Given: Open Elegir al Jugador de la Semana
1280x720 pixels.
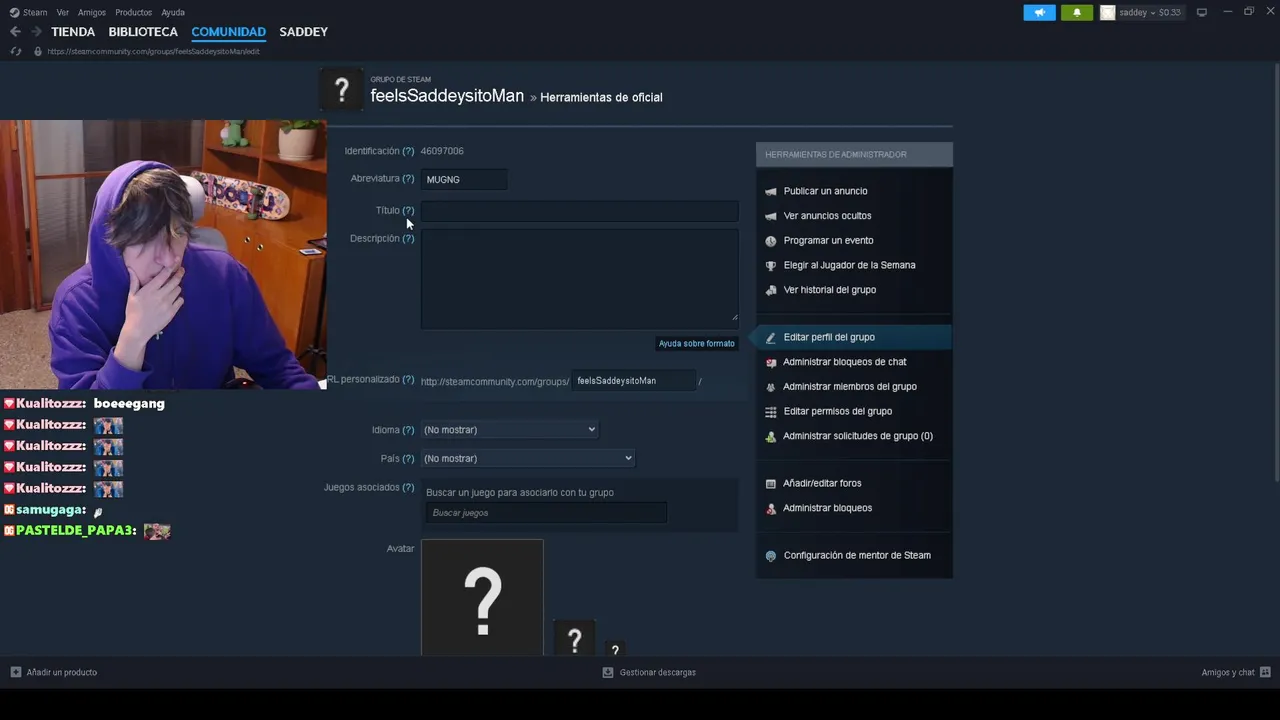Looking at the screenshot, I should point(850,265).
